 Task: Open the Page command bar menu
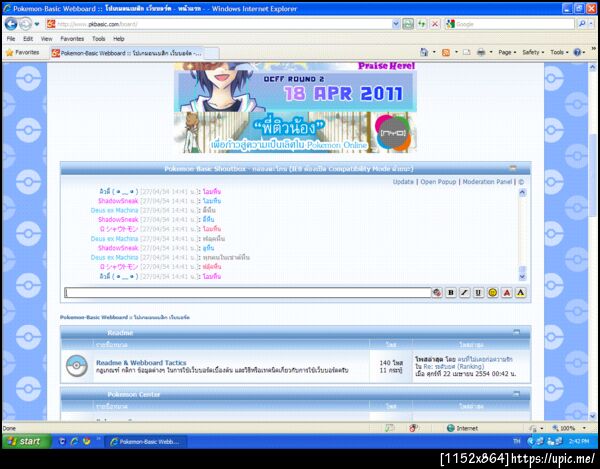click(x=507, y=52)
